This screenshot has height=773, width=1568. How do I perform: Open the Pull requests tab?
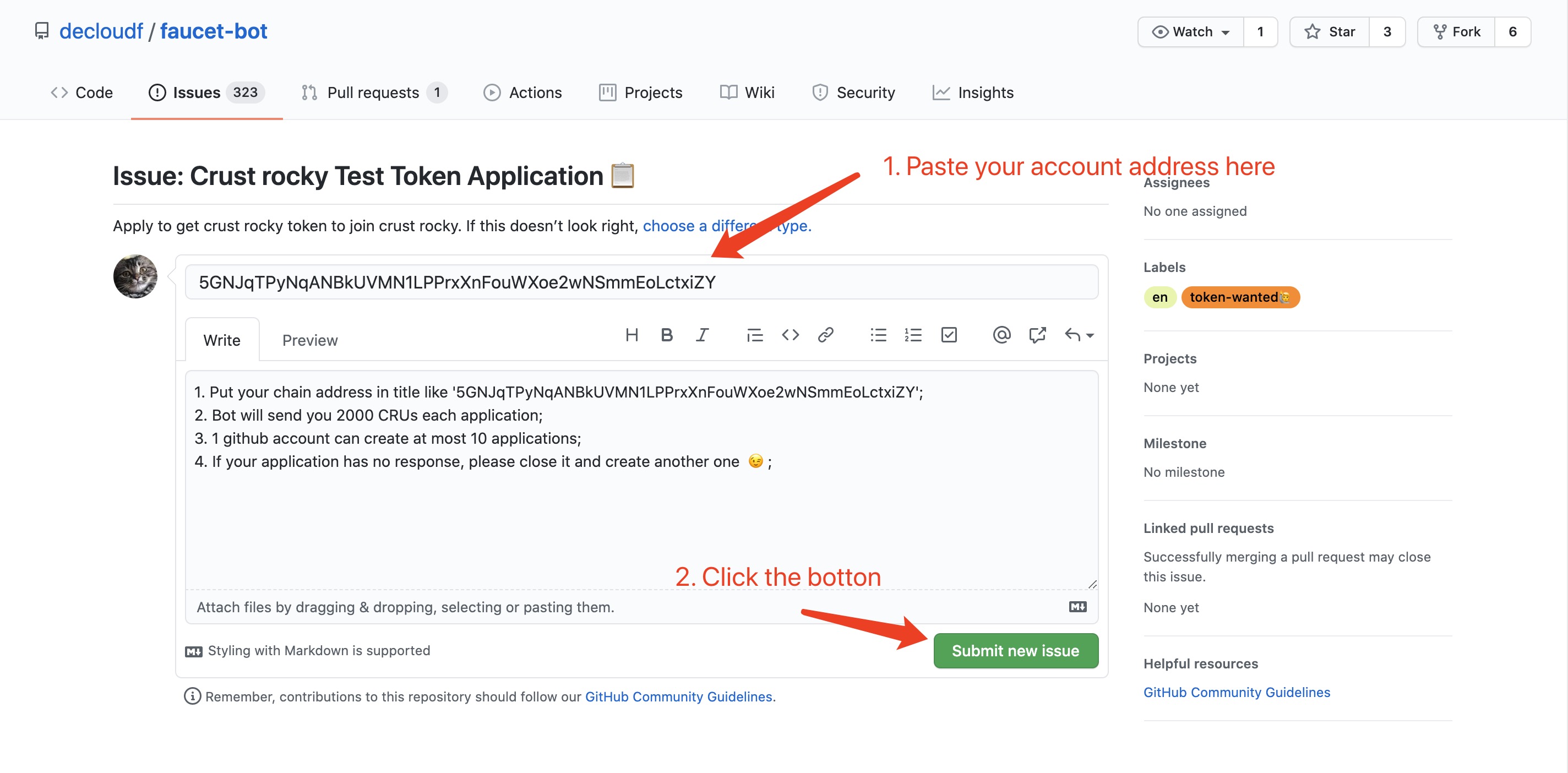pyautogui.click(x=374, y=92)
